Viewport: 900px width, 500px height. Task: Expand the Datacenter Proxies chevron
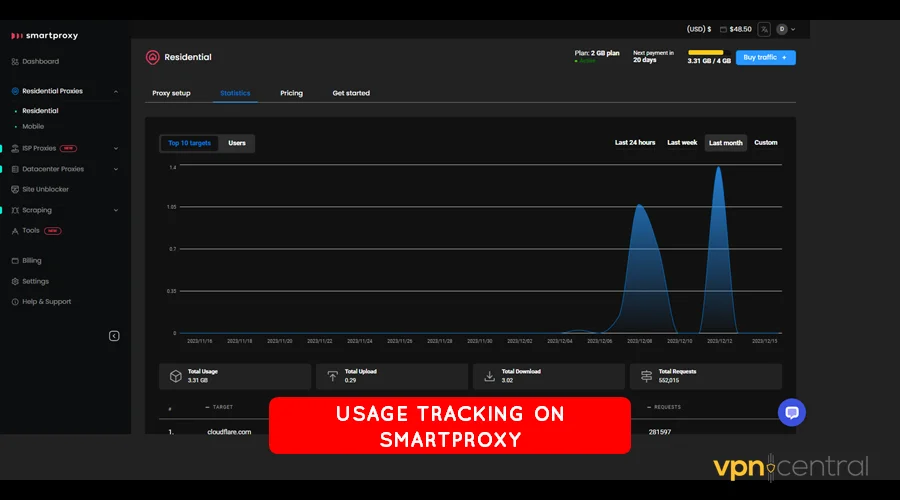point(116,169)
